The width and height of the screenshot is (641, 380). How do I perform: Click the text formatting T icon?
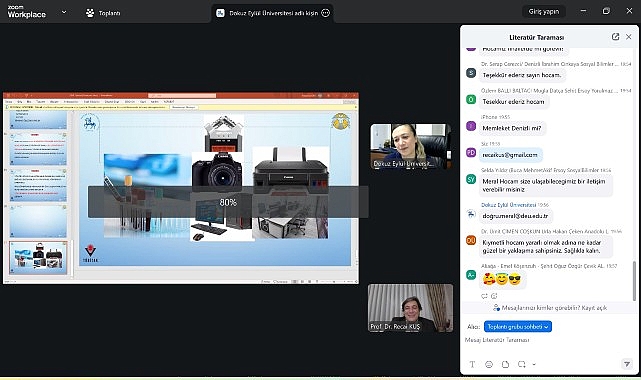[472, 364]
